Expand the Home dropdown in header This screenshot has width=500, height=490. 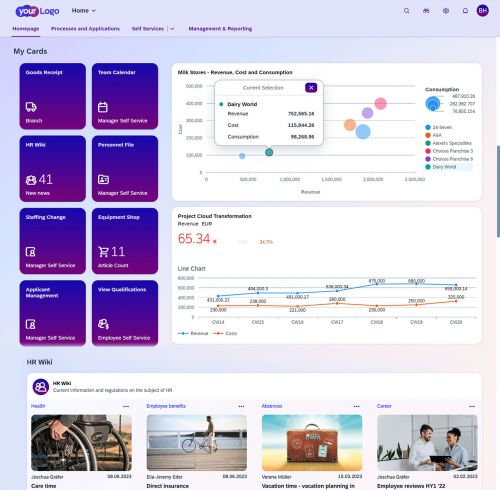pyautogui.click(x=84, y=11)
